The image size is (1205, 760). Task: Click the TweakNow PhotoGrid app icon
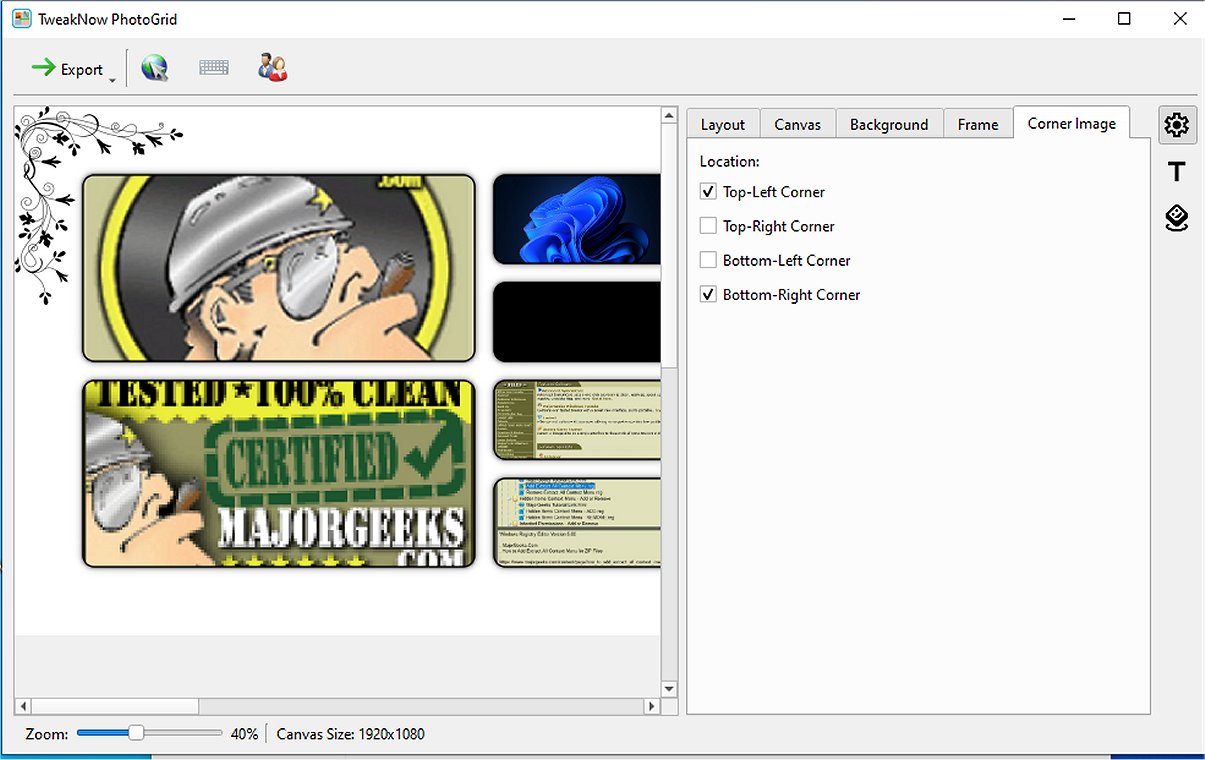(21, 19)
